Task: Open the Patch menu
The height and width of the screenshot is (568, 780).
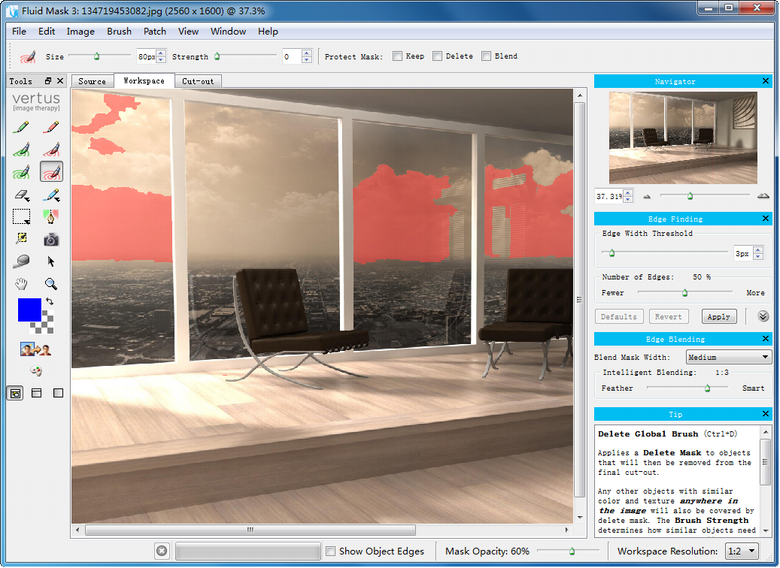Action: [x=155, y=32]
